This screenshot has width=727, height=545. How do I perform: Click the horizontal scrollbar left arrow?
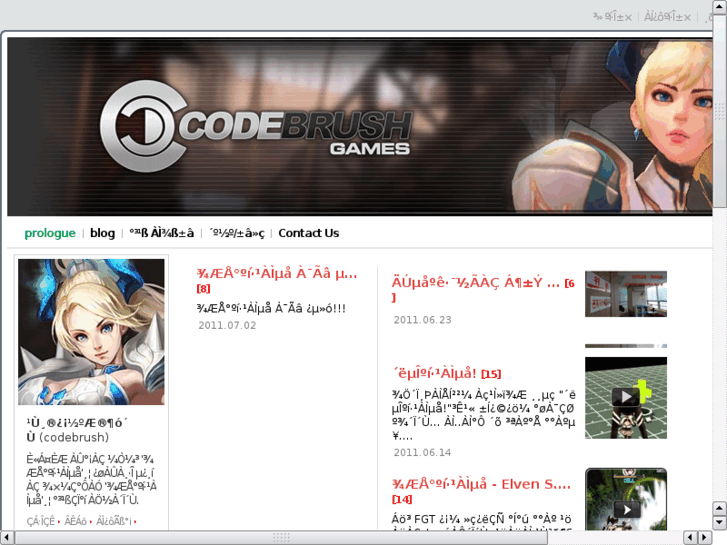pos(6,538)
